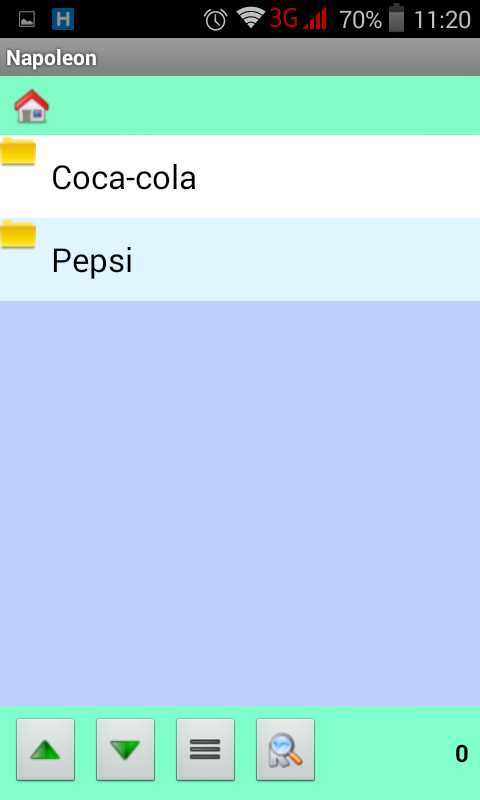Click the empty blue list area

point(240,503)
